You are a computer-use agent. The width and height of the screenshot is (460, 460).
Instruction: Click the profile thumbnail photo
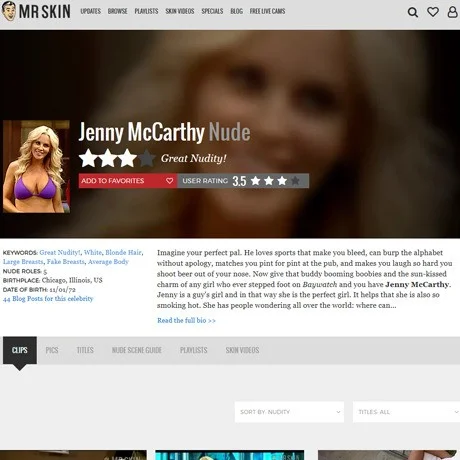coord(36,167)
